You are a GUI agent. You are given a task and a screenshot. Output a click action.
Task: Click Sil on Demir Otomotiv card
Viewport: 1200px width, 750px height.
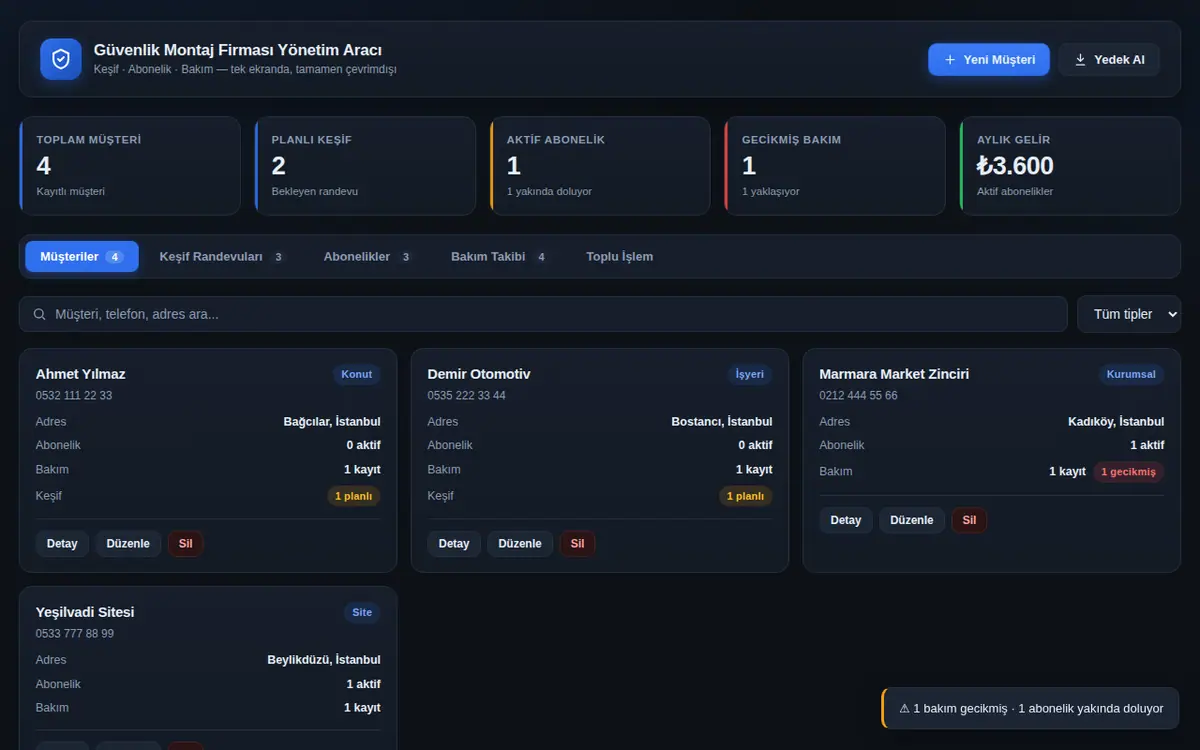[578, 544]
